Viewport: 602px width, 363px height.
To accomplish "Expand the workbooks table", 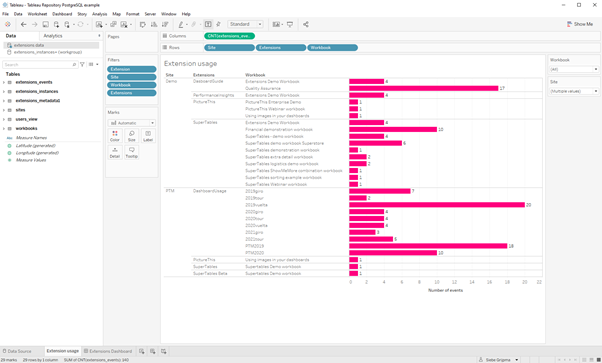I will pos(4,128).
